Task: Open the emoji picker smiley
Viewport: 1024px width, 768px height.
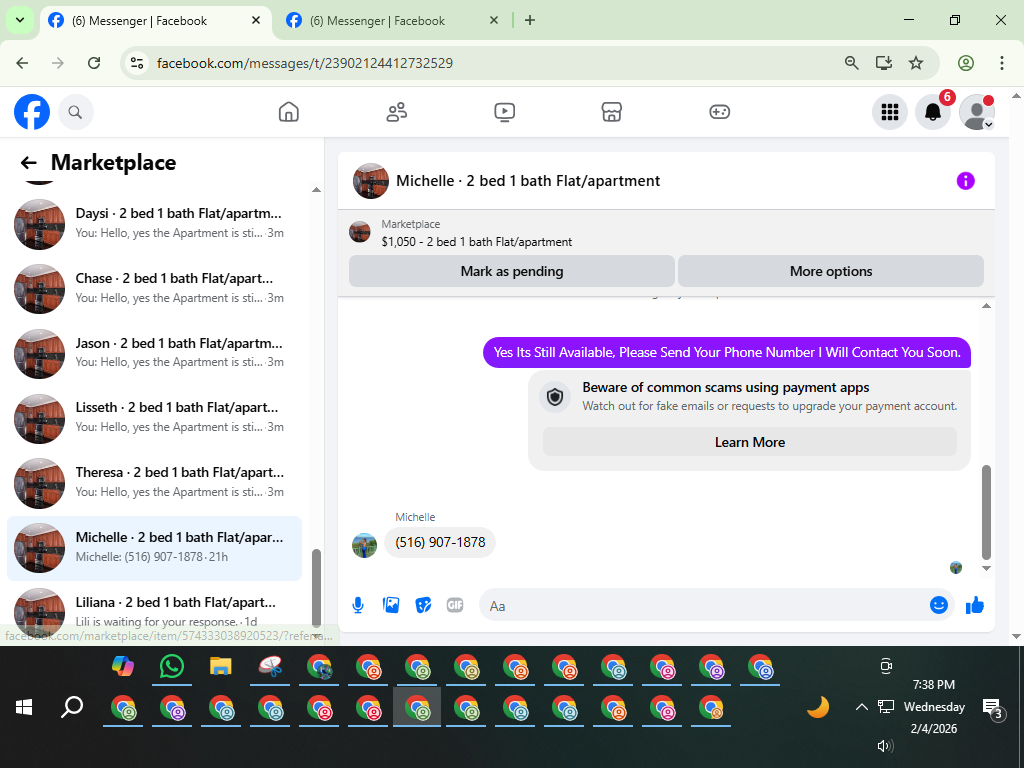Action: tap(938, 605)
